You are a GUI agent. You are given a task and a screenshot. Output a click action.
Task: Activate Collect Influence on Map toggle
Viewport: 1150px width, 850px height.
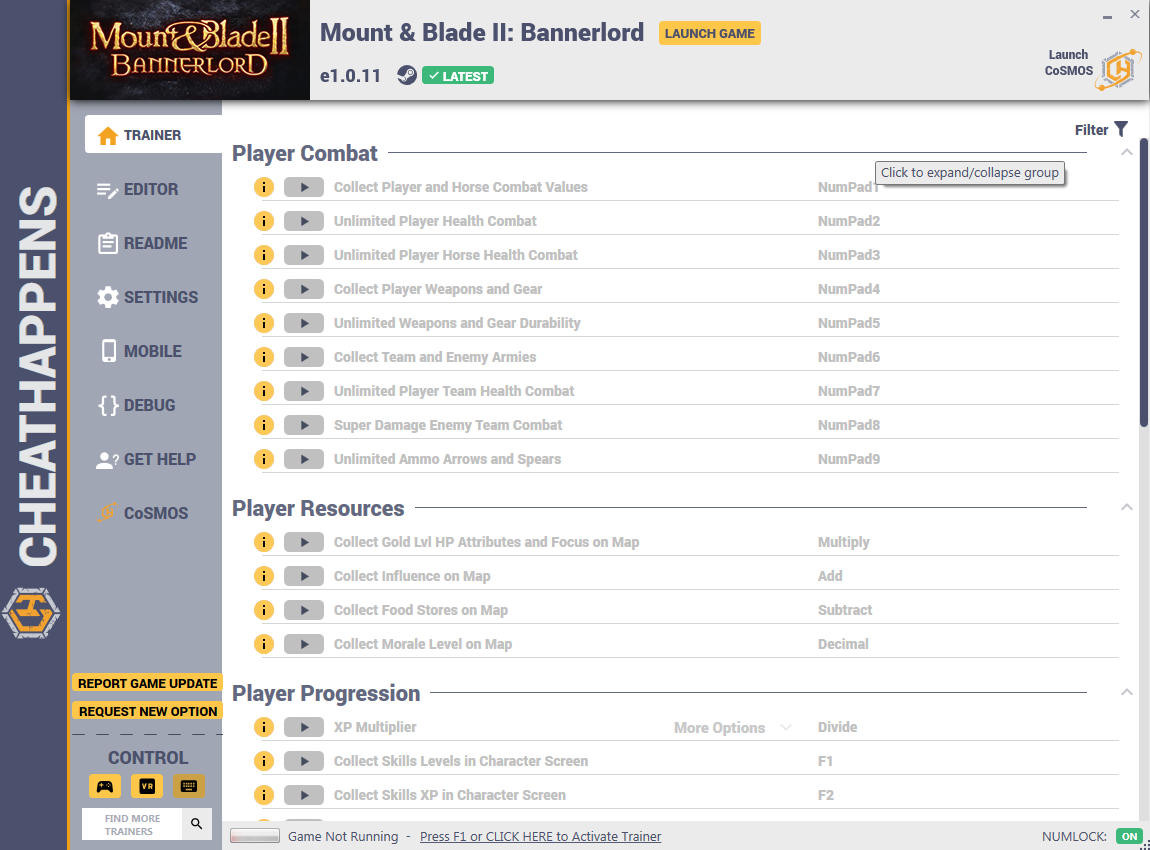[304, 576]
